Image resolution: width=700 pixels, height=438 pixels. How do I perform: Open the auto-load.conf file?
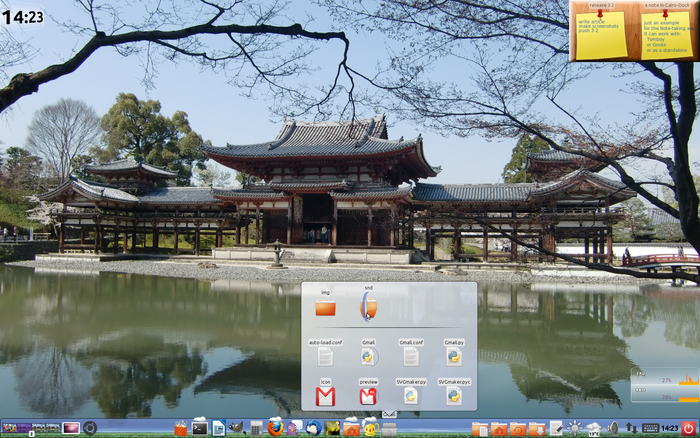(x=325, y=355)
